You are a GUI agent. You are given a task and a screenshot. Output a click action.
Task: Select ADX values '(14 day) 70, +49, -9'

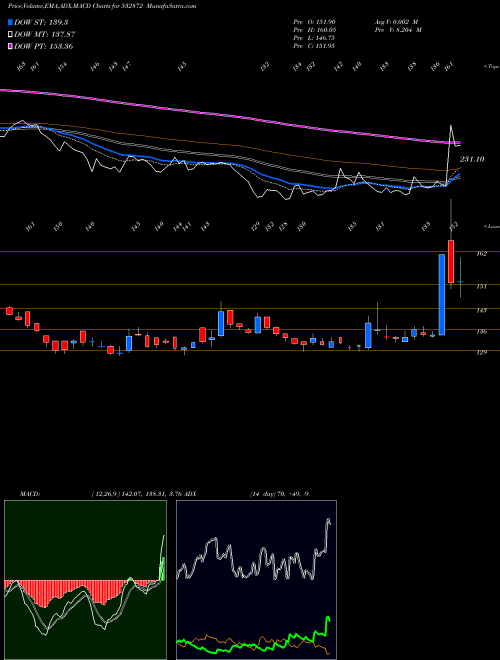[x=280, y=493]
